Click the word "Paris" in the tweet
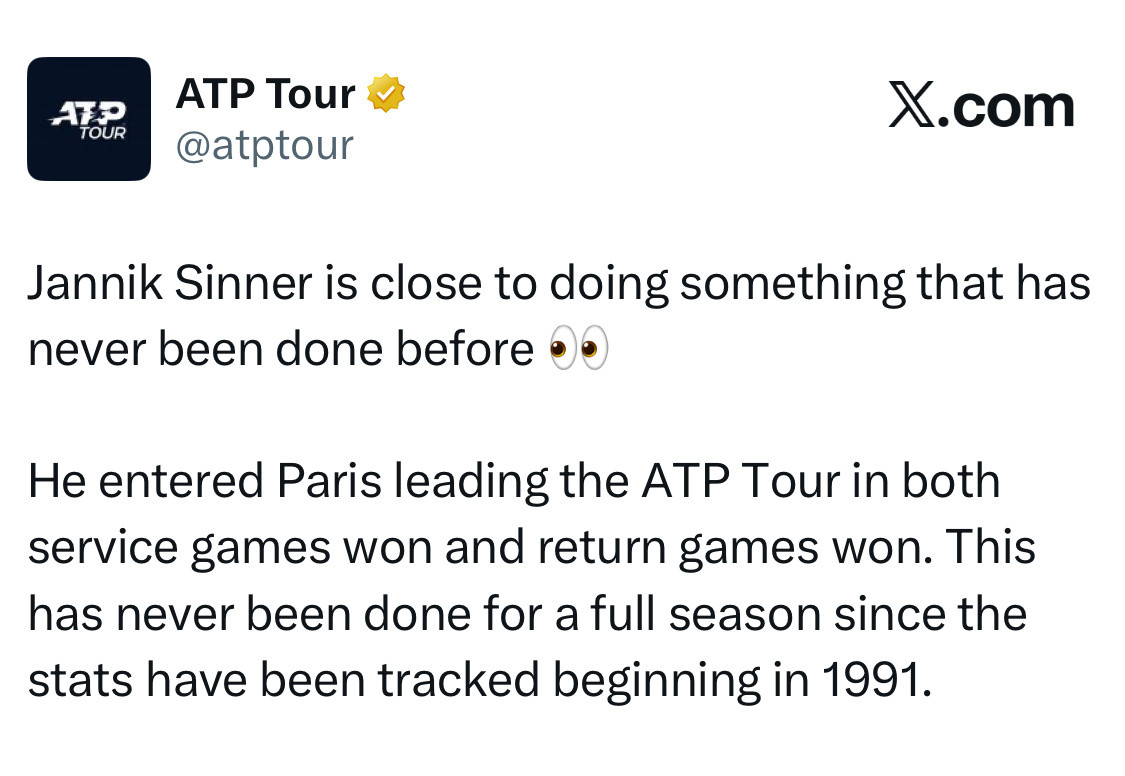The height and width of the screenshot is (776, 1125). point(330,481)
